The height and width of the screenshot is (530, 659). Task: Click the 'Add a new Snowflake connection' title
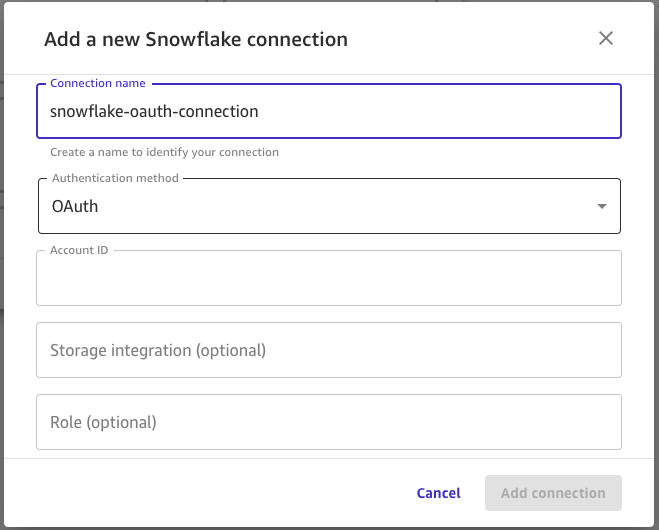pyautogui.click(x=196, y=40)
